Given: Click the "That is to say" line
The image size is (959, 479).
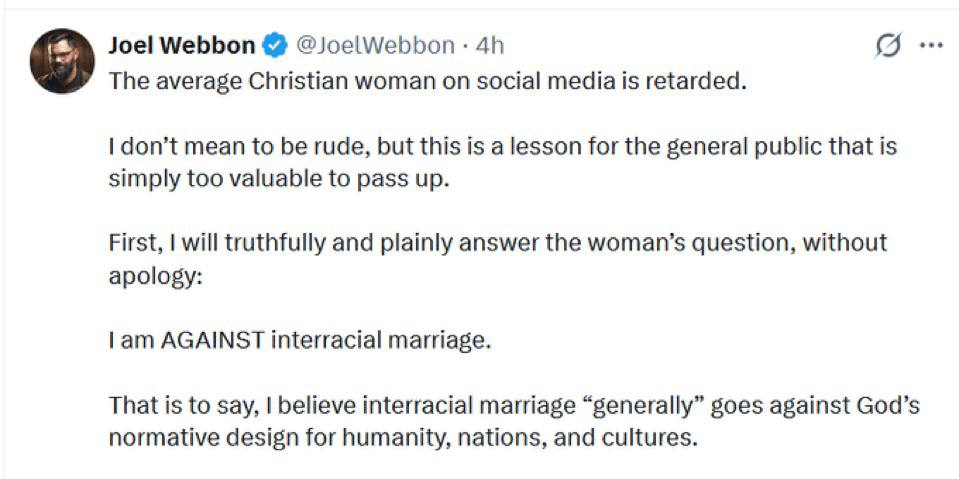Looking at the screenshot, I should (x=513, y=407).
